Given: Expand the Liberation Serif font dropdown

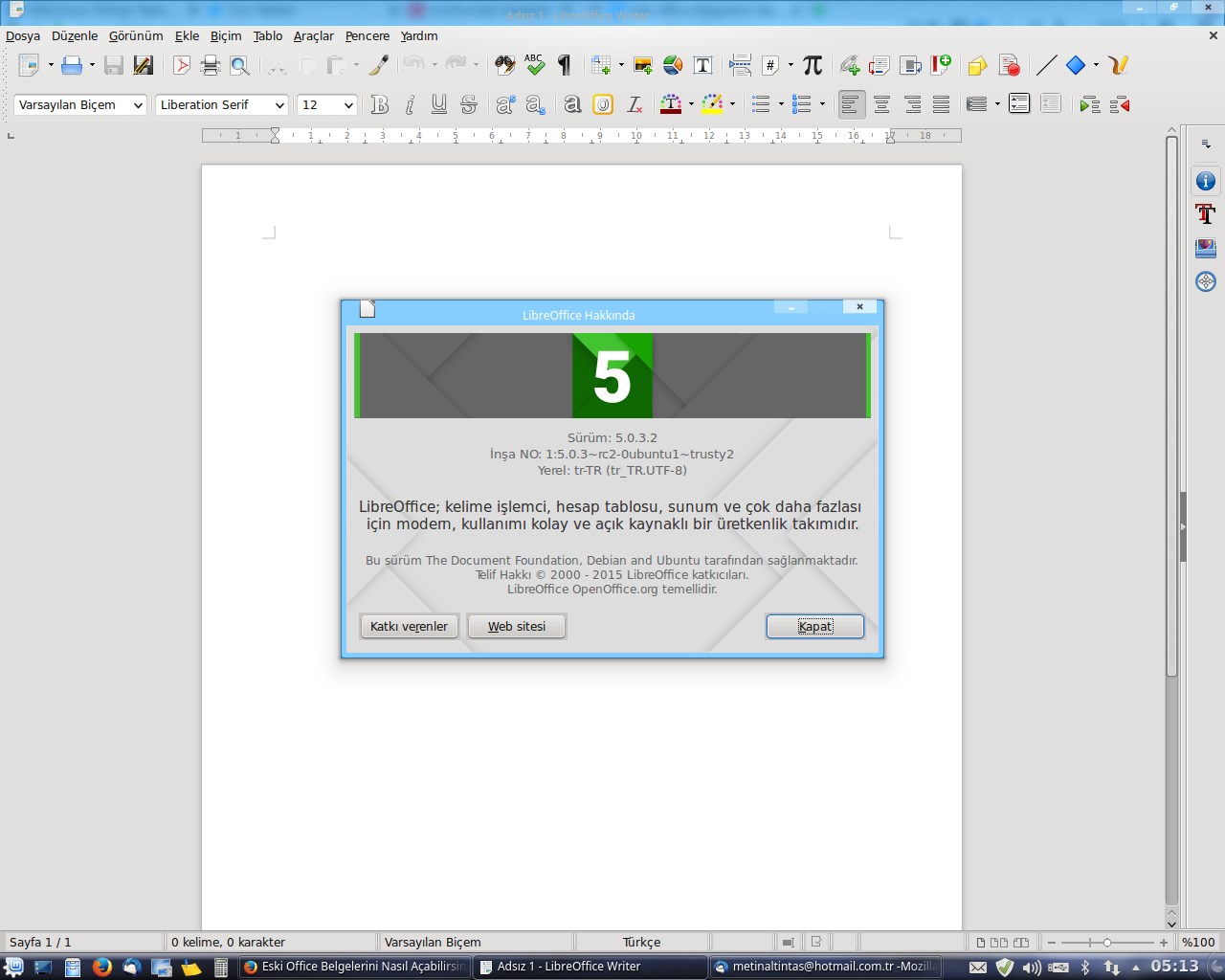Looking at the screenshot, I should pyautogui.click(x=279, y=105).
